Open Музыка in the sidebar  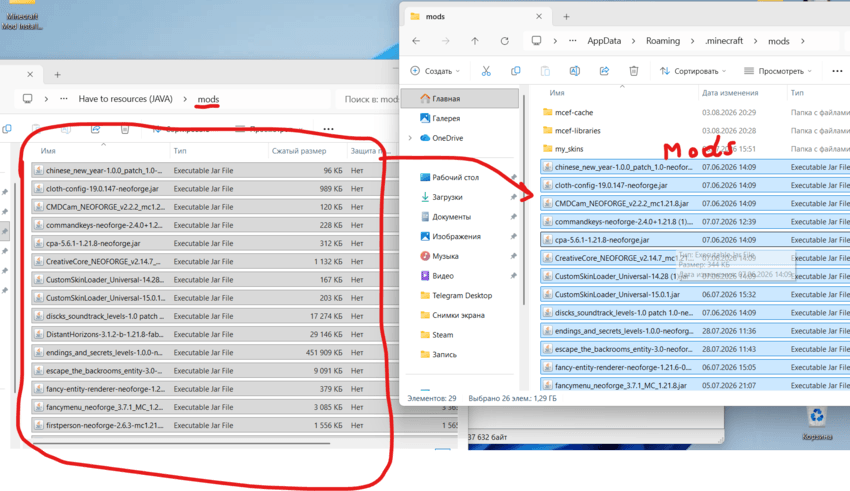click(445, 256)
